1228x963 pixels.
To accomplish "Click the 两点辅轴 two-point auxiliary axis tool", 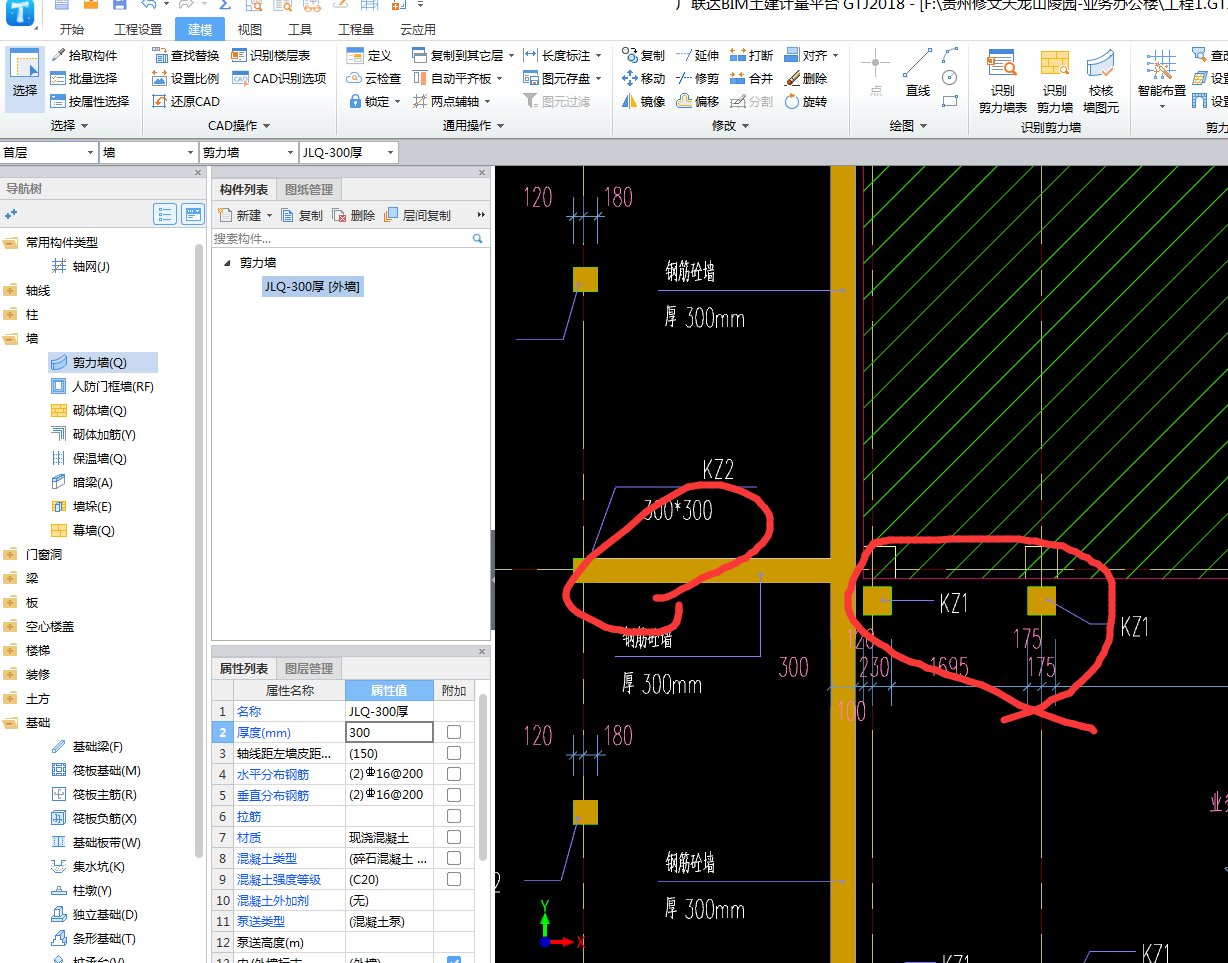I will tap(452, 101).
